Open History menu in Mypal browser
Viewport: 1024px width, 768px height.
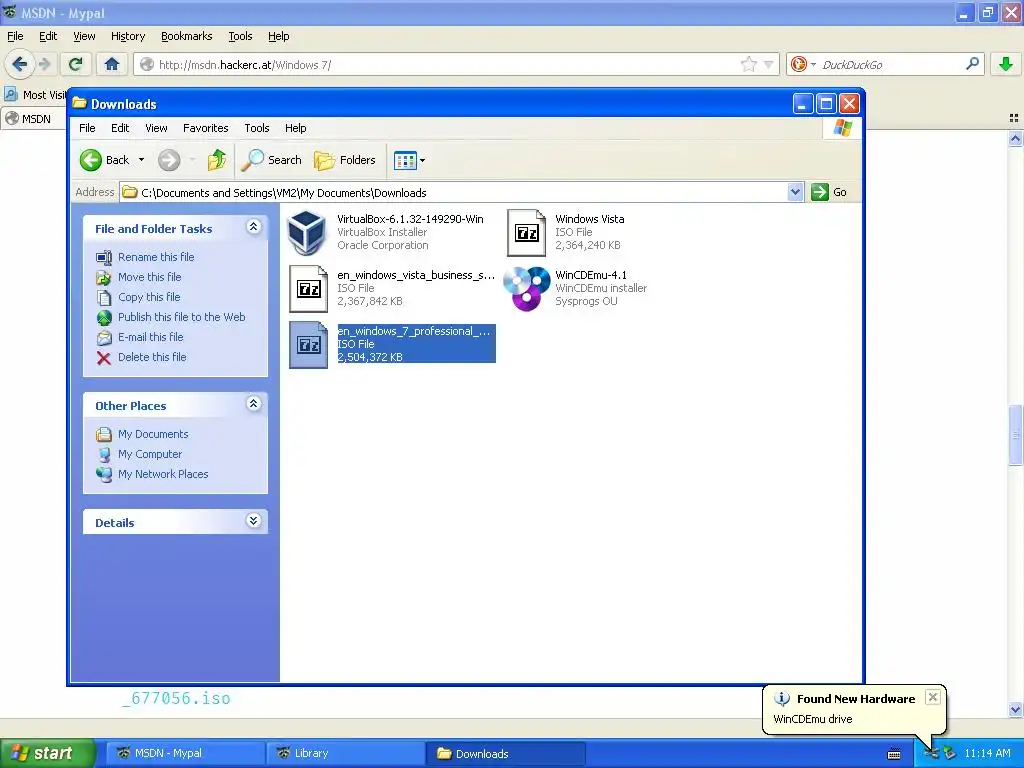(128, 36)
